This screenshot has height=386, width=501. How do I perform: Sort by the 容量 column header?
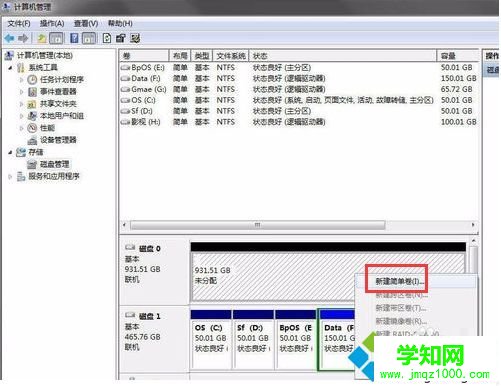(458, 56)
